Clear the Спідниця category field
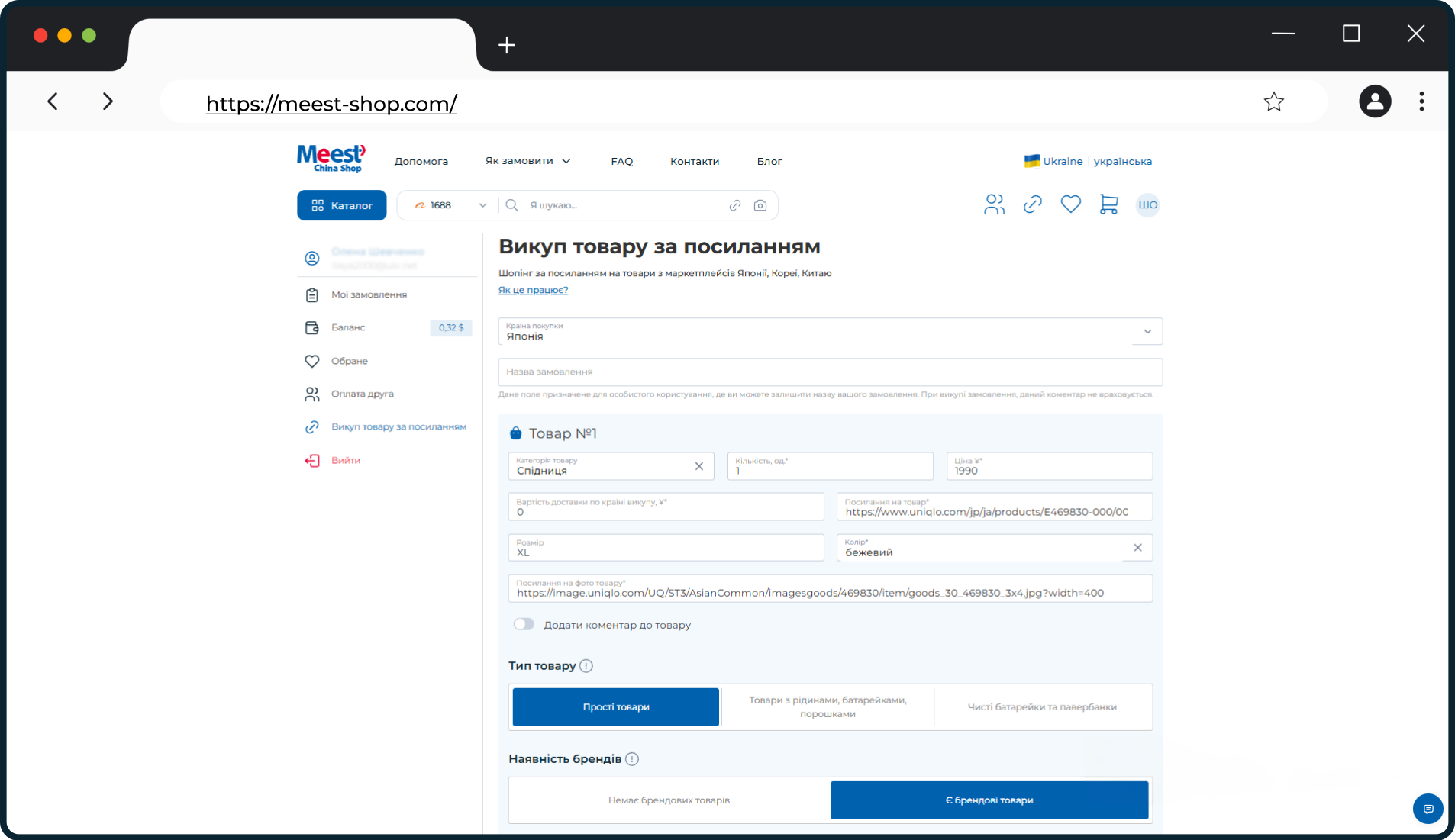 coord(699,466)
